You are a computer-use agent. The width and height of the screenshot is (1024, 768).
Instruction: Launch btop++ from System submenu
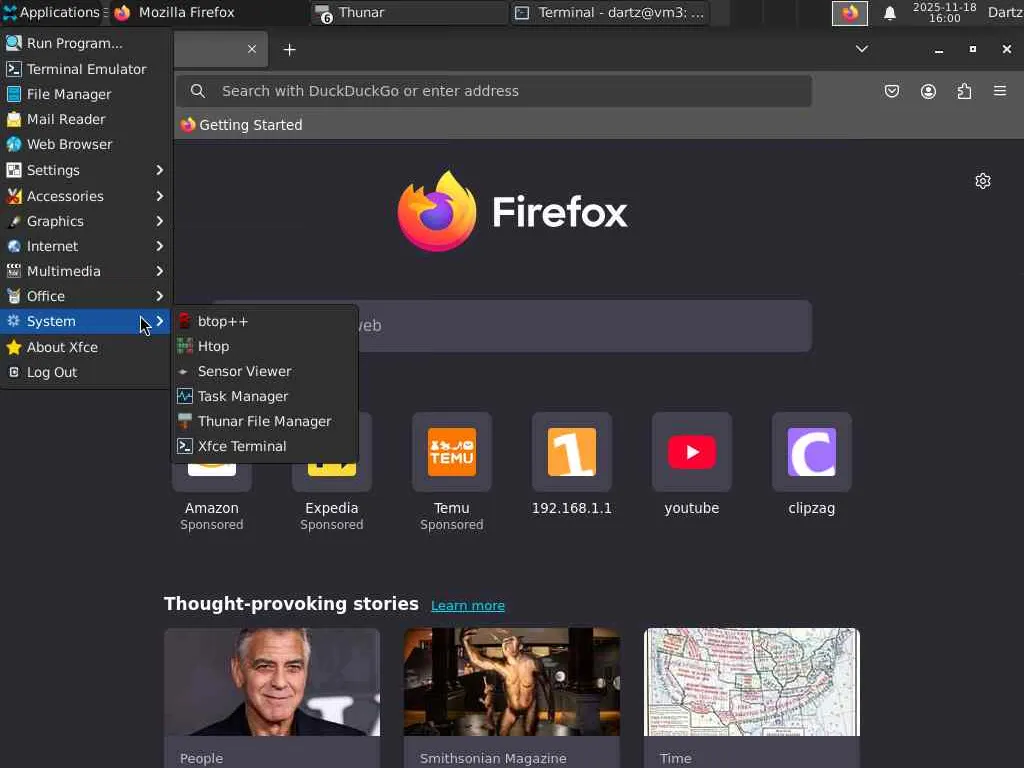tap(265, 321)
